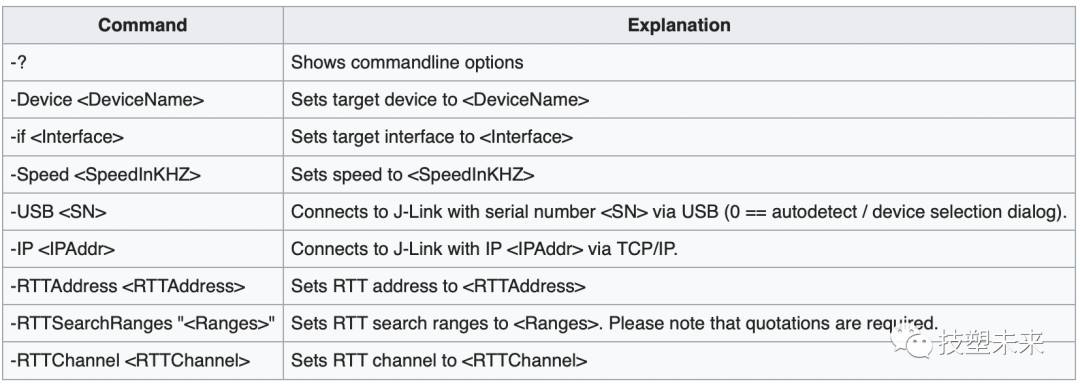
Task: Click 'Shows commandline options' explanation text
Action: (x=407, y=63)
